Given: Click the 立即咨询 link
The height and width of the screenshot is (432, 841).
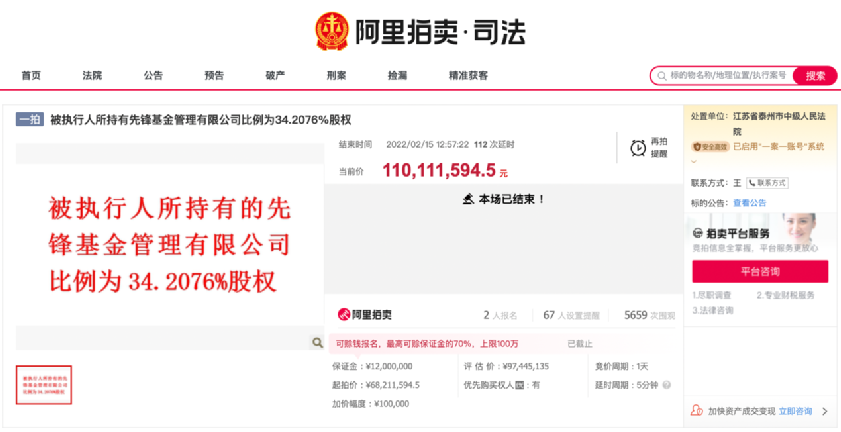Looking at the screenshot, I should (795, 412).
